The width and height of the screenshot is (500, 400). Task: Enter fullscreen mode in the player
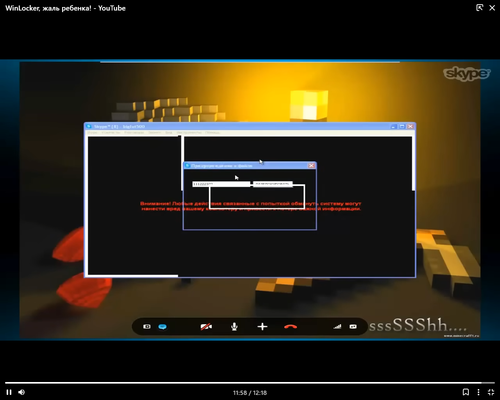point(491,392)
